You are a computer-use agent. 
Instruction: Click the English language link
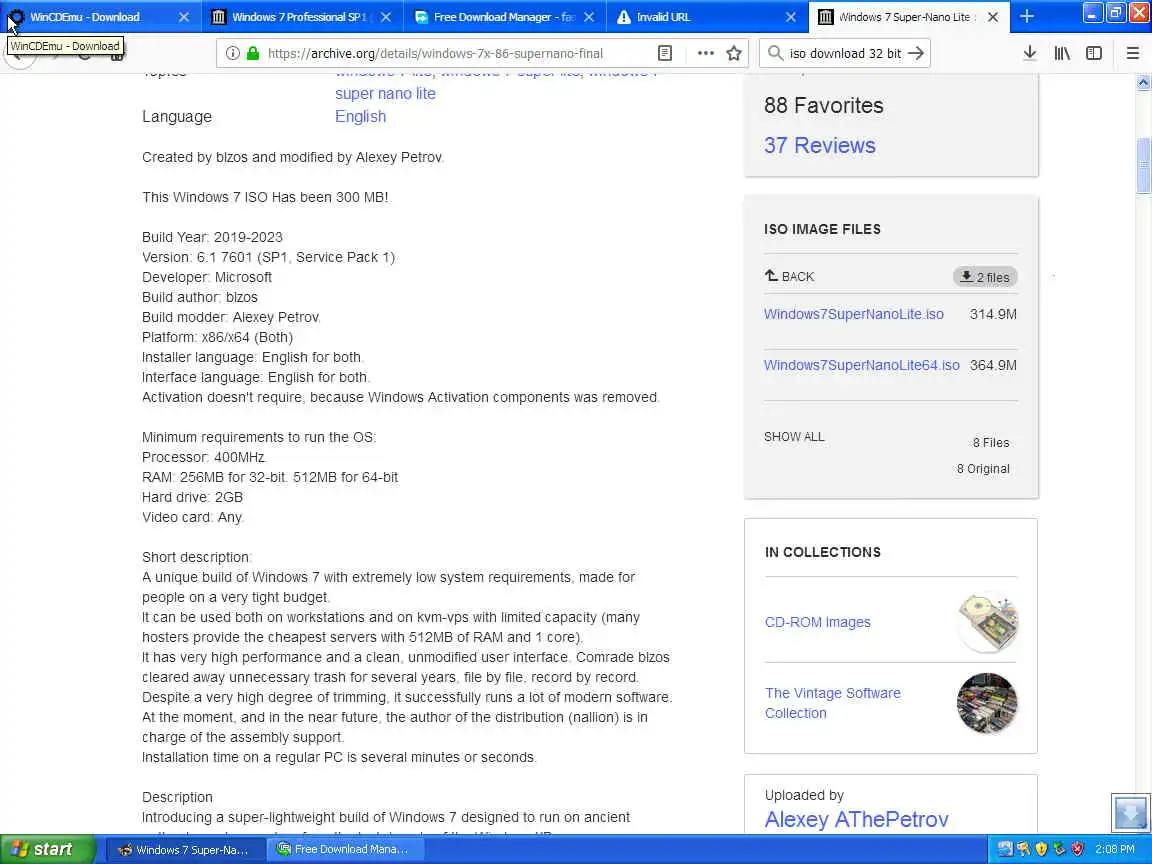click(x=360, y=116)
